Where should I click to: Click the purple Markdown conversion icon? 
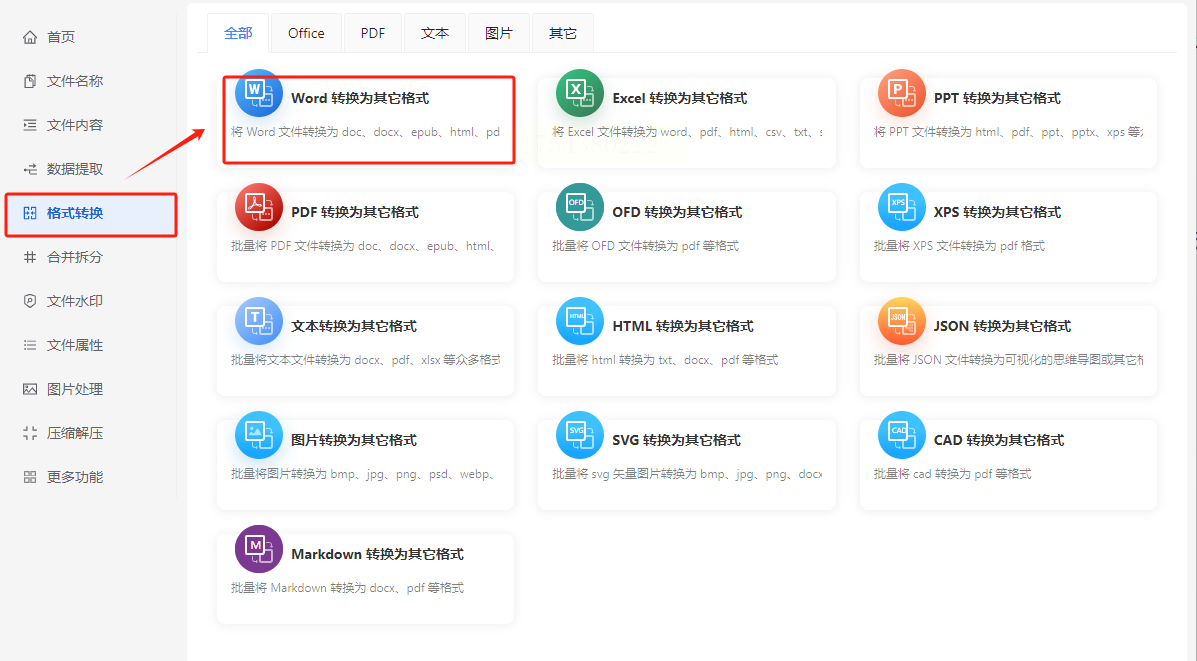pos(259,549)
